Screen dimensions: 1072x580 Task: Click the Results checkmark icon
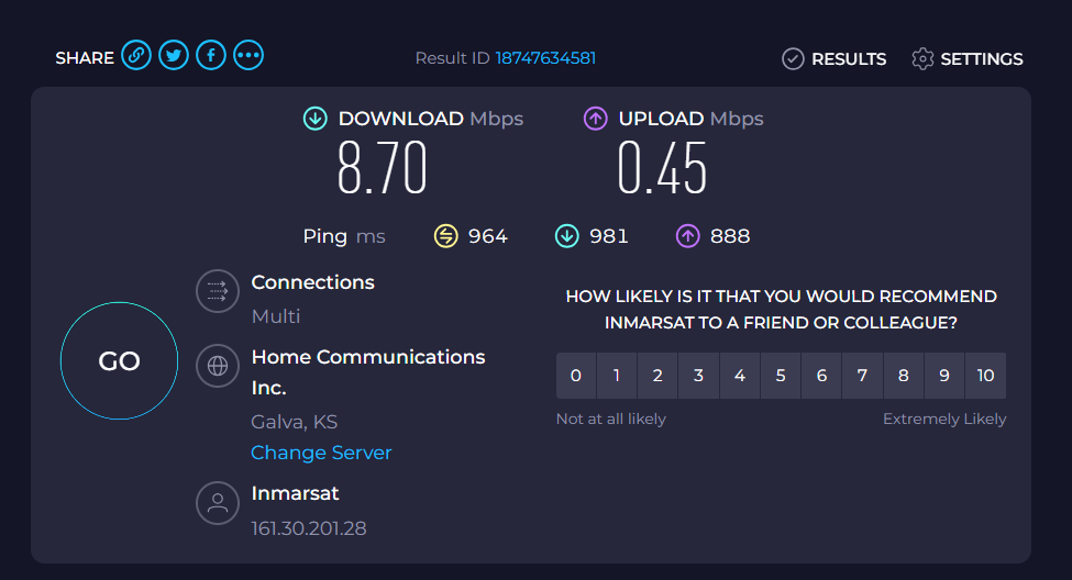pyautogui.click(x=793, y=59)
